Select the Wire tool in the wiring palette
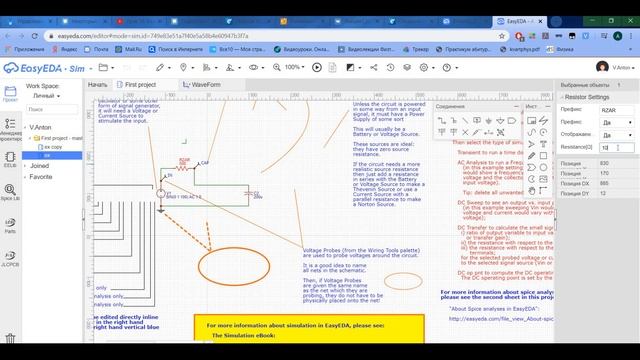Viewport: 640px width, 360px height. point(442,121)
